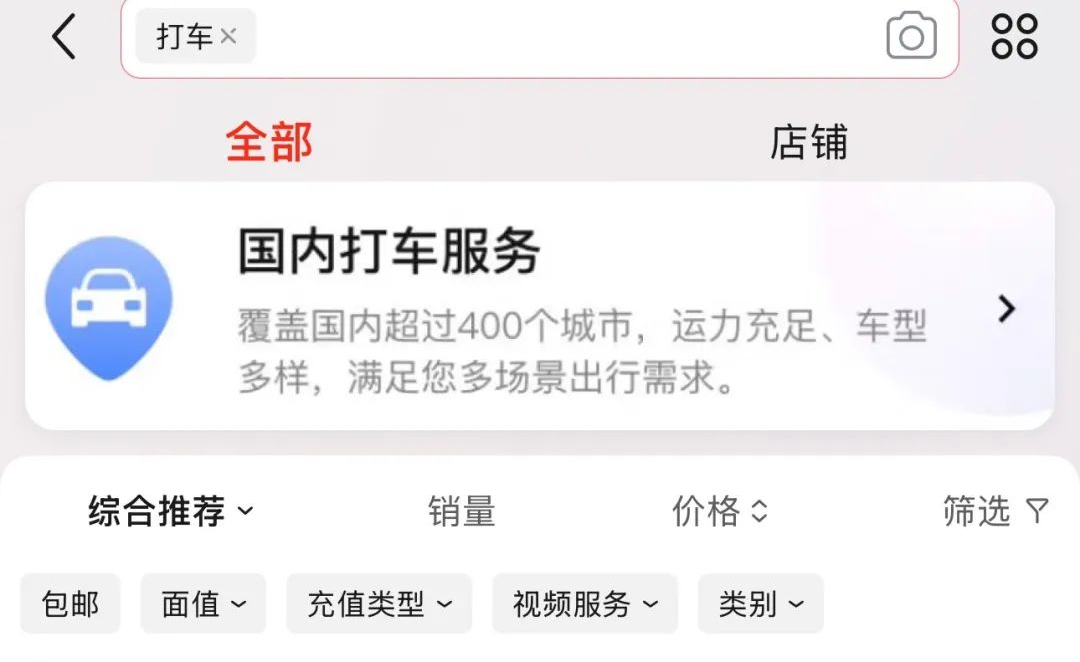
Task: Sort results by 销量
Action: 461,511
